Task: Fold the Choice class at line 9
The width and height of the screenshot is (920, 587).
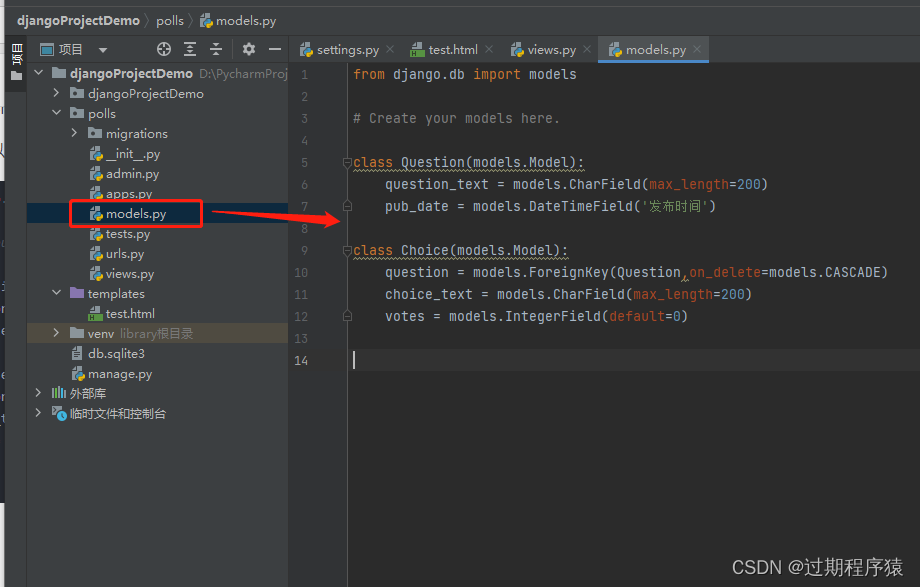Action: [x=347, y=250]
